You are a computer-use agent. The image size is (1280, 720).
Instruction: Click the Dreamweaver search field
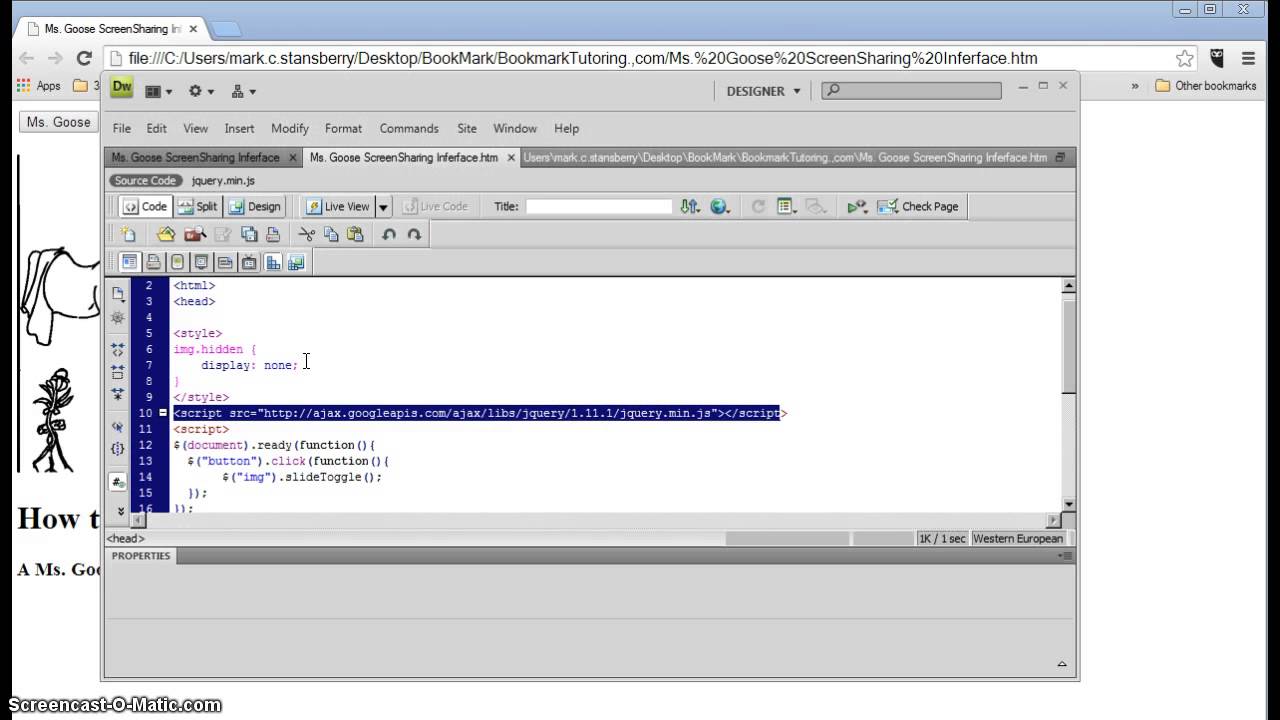[x=911, y=90]
